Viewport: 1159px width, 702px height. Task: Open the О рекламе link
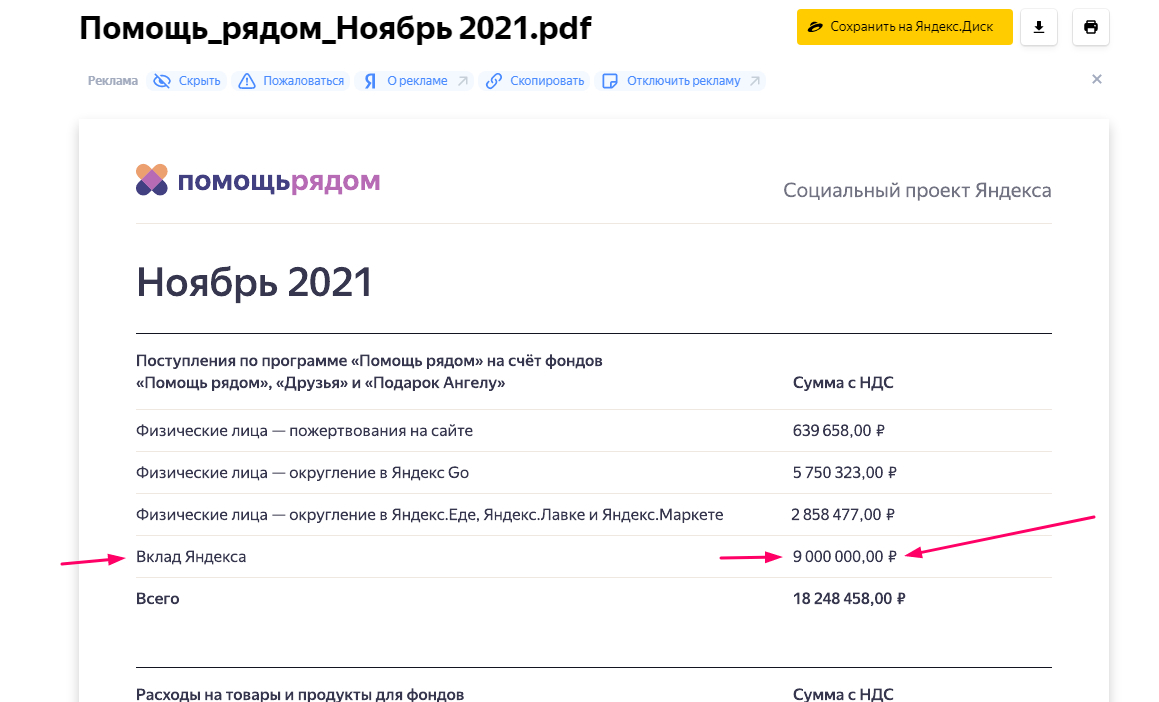pos(417,81)
